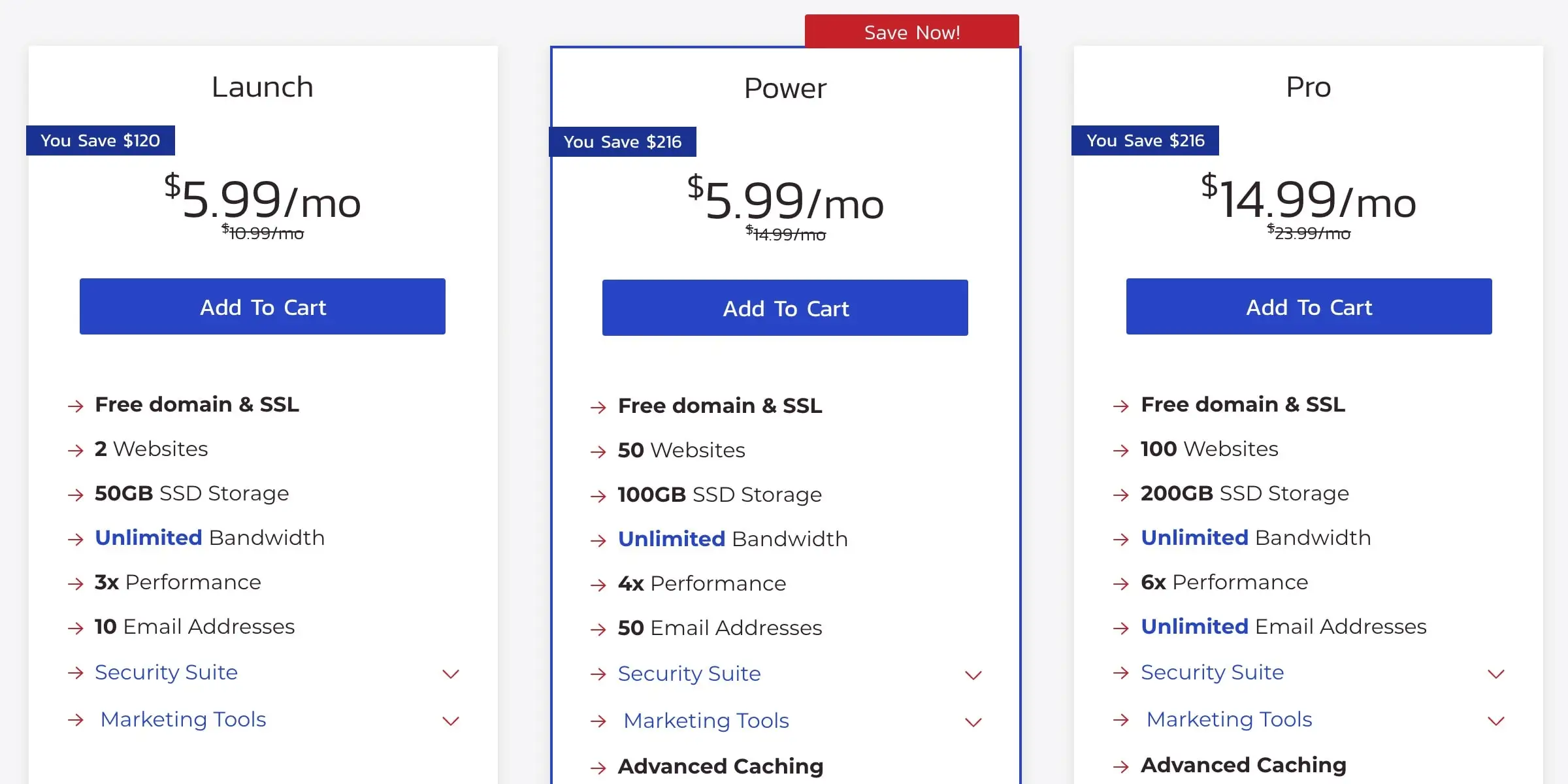Screen dimensions: 1568x784
Task: Expand Security Suite chevron in Pro plan
Action: [1496, 674]
